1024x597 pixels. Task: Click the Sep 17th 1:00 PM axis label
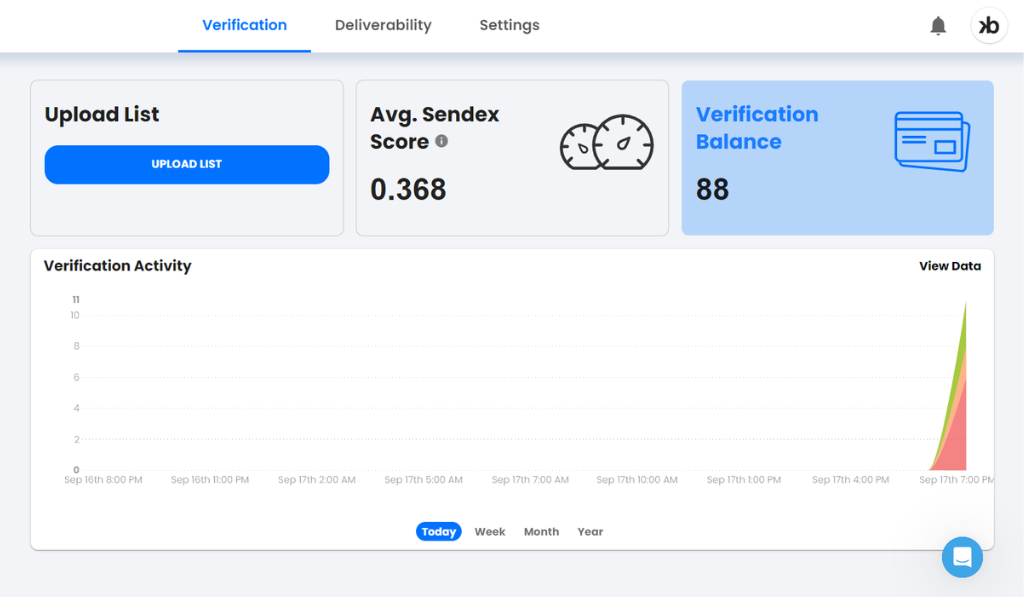coord(744,479)
